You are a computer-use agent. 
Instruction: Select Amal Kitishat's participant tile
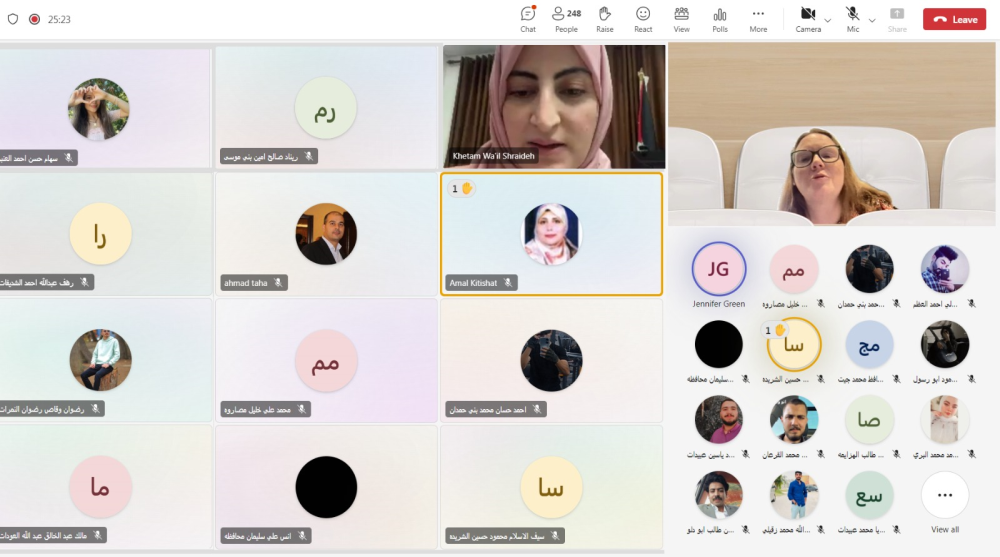(551, 234)
